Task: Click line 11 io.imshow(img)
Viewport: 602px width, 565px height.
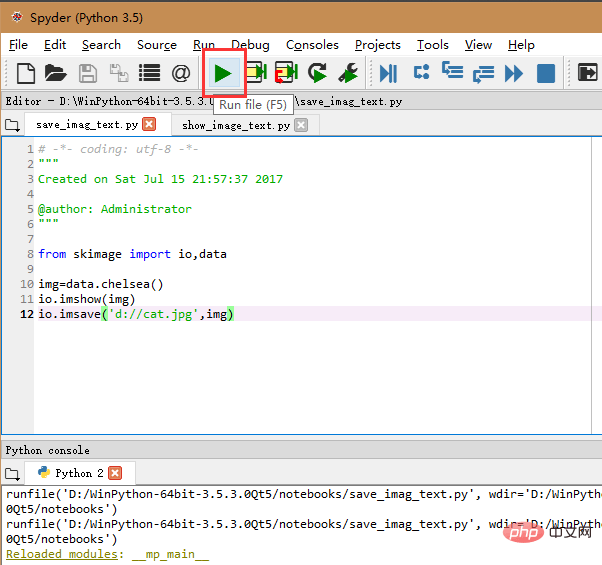Action: point(87,299)
